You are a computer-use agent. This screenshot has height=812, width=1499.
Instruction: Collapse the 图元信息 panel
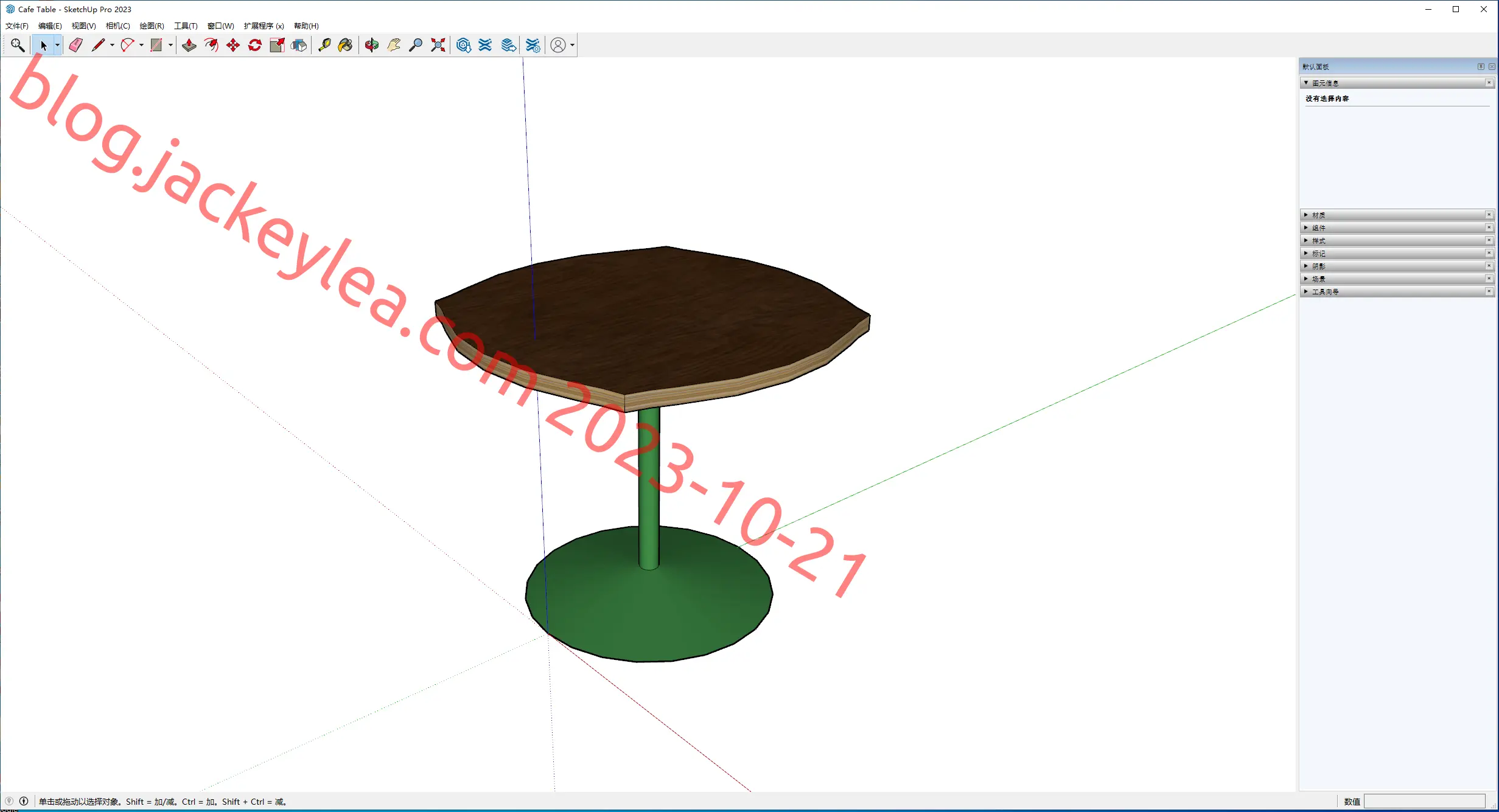coord(1306,83)
